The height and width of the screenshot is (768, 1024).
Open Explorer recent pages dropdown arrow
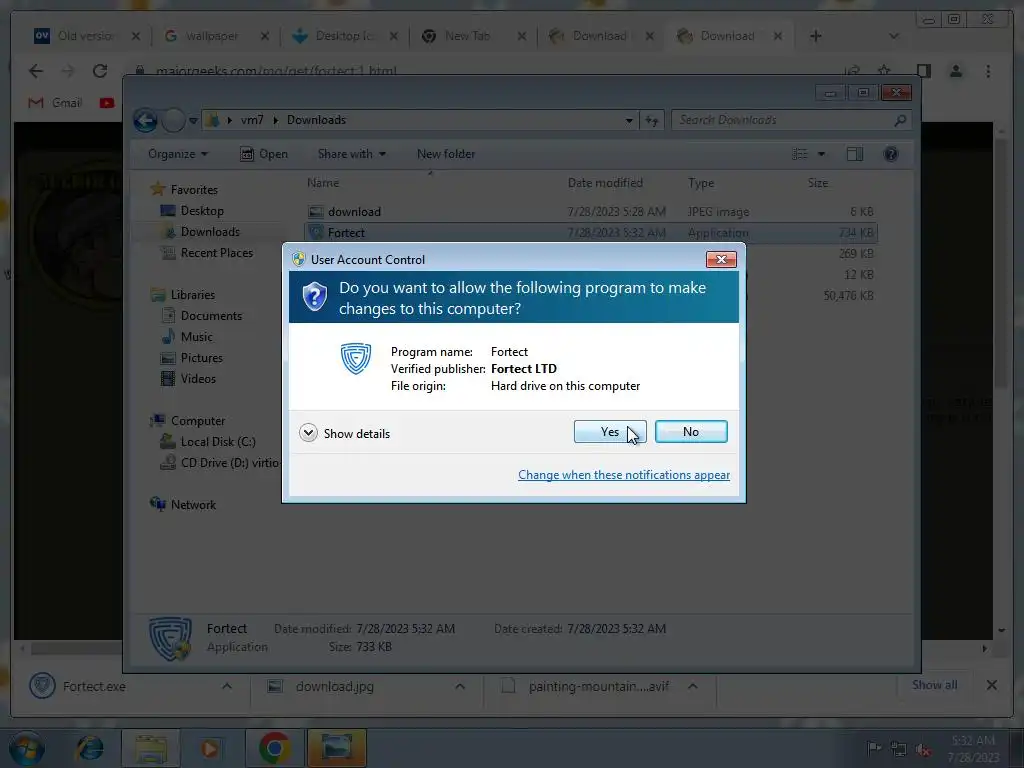pyautogui.click(x=193, y=121)
